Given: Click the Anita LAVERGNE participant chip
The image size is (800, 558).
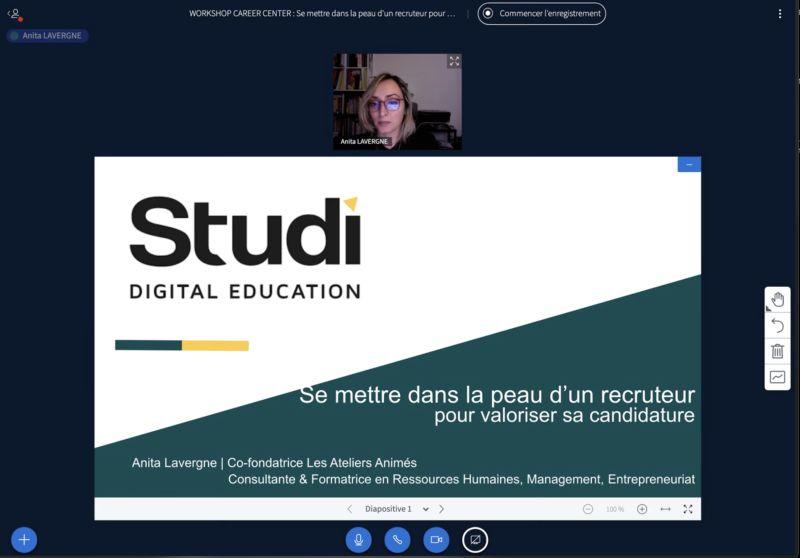Looking at the screenshot, I should click(x=48, y=36).
